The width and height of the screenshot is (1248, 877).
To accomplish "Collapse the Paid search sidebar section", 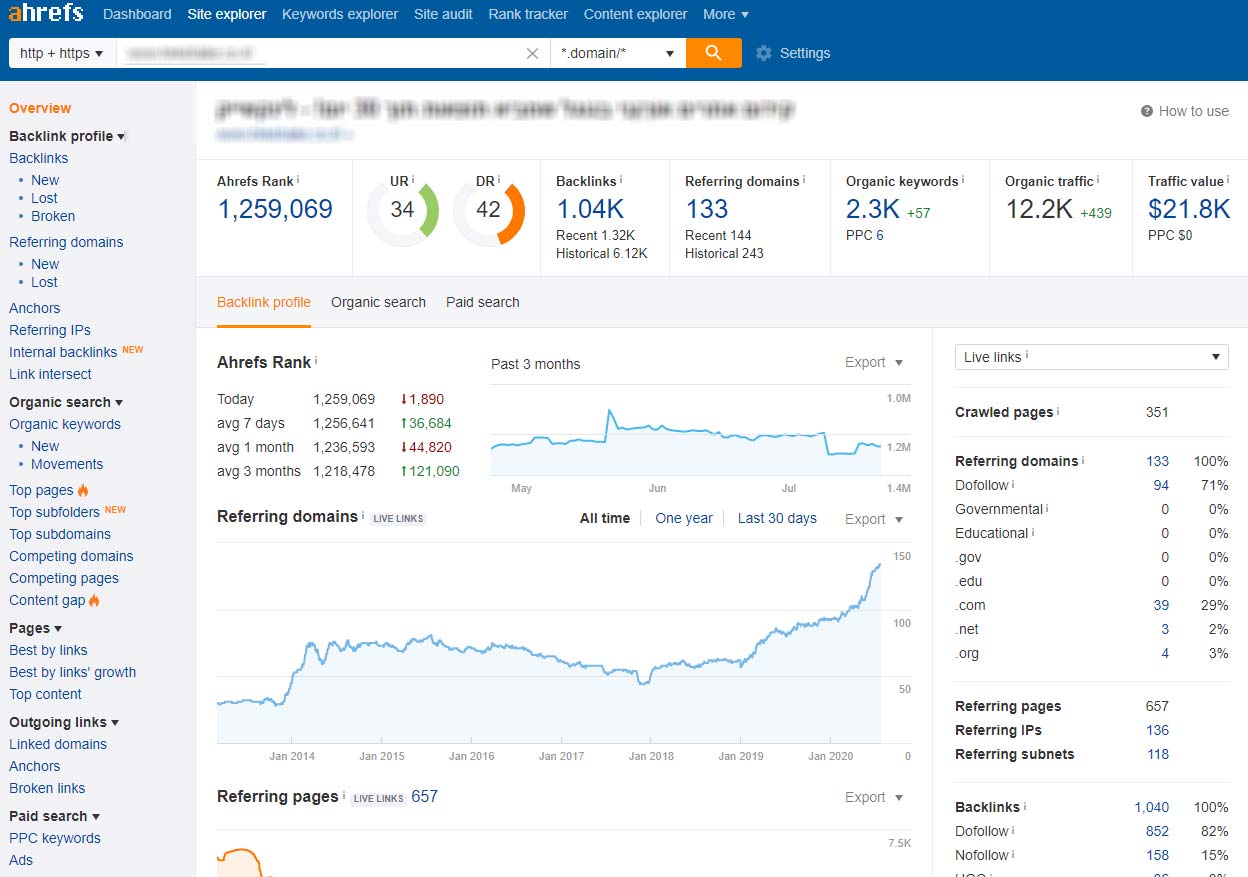I will [54, 816].
